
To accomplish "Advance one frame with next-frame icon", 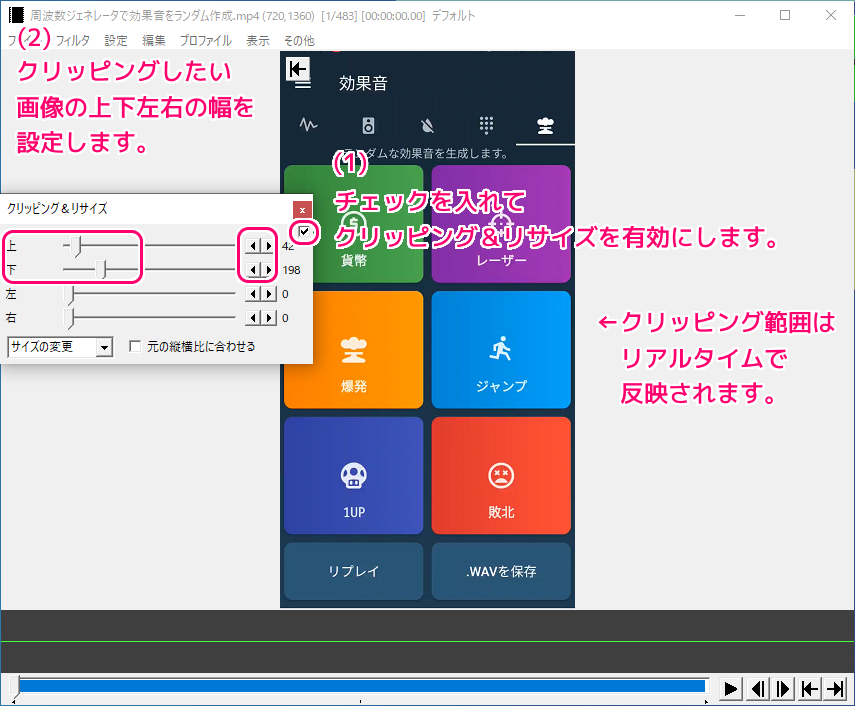I will point(784,689).
